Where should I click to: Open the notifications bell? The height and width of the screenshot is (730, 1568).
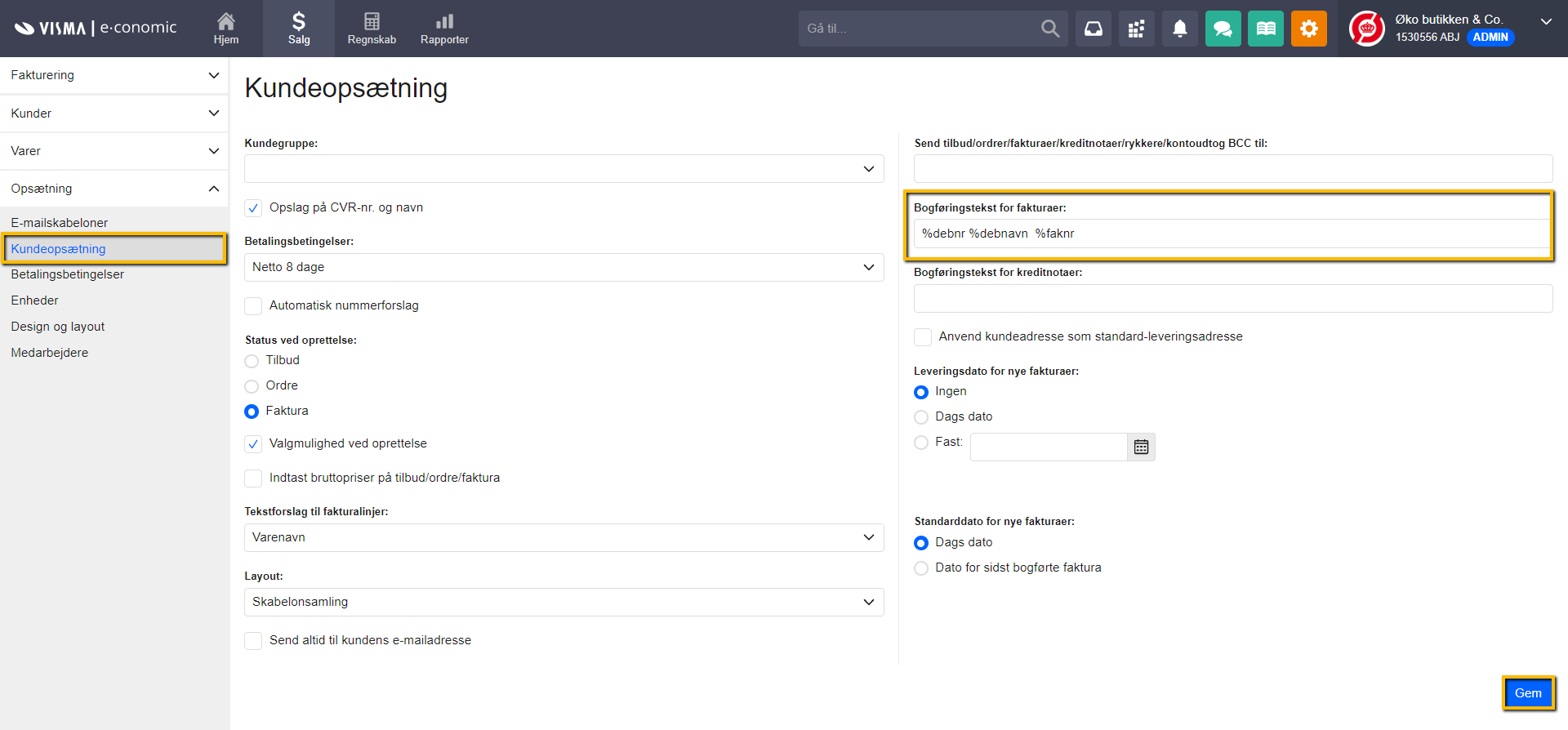pyautogui.click(x=1179, y=29)
